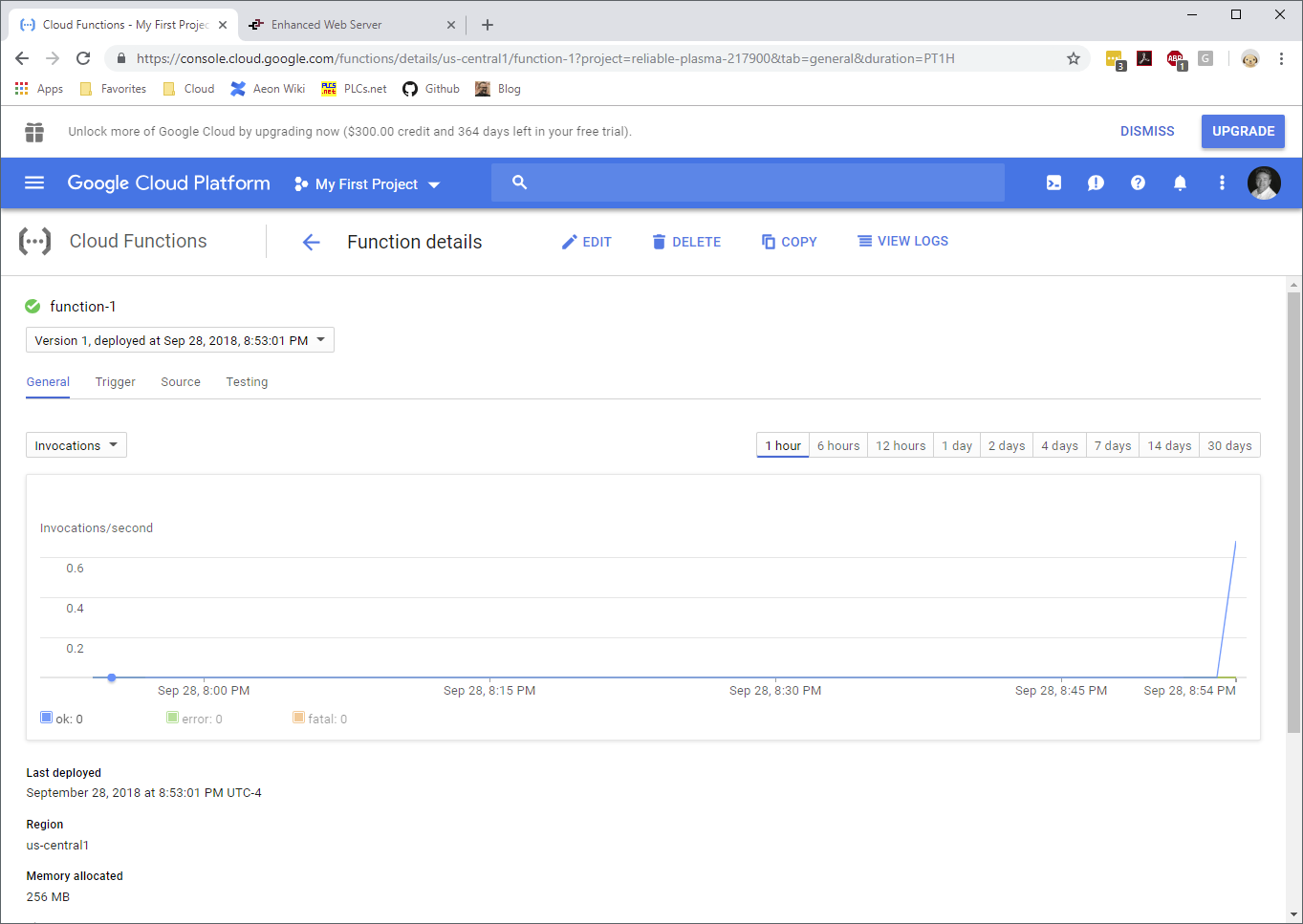The image size is (1303, 924).
Task: Select the 7 days time range
Action: [x=1113, y=445]
